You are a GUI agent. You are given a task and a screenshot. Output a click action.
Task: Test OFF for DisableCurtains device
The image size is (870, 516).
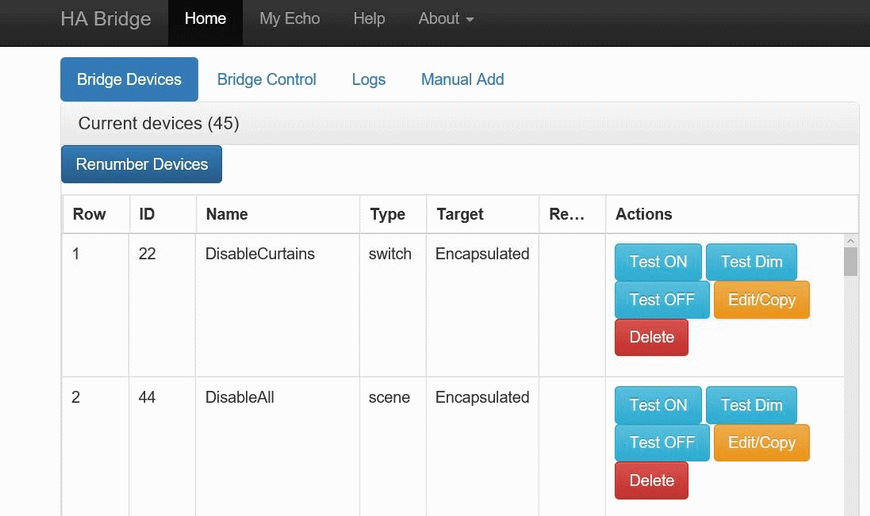[x=662, y=300]
